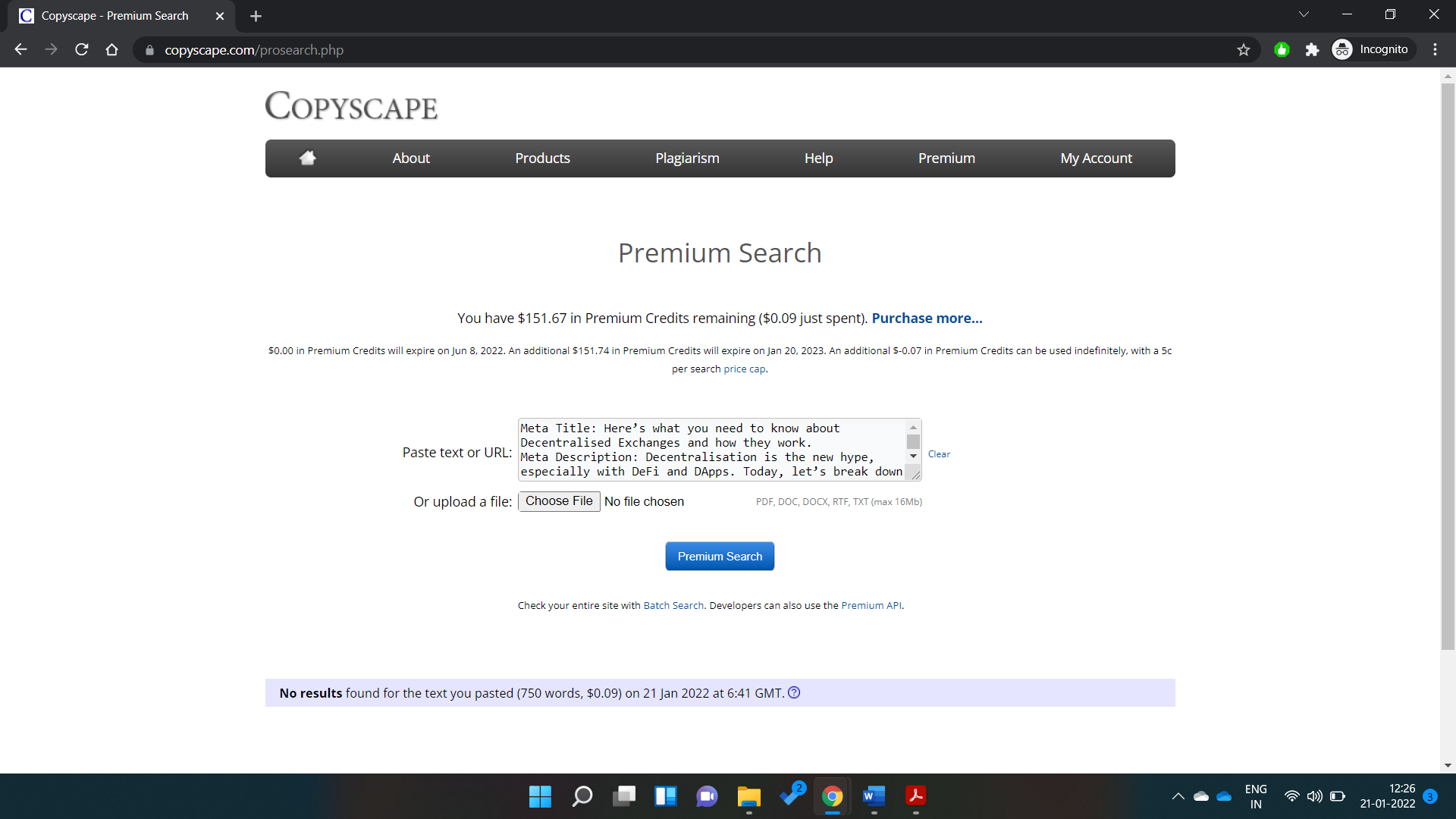The image size is (1456, 819).
Task: Click the text area scroll up arrow
Action: (914, 428)
